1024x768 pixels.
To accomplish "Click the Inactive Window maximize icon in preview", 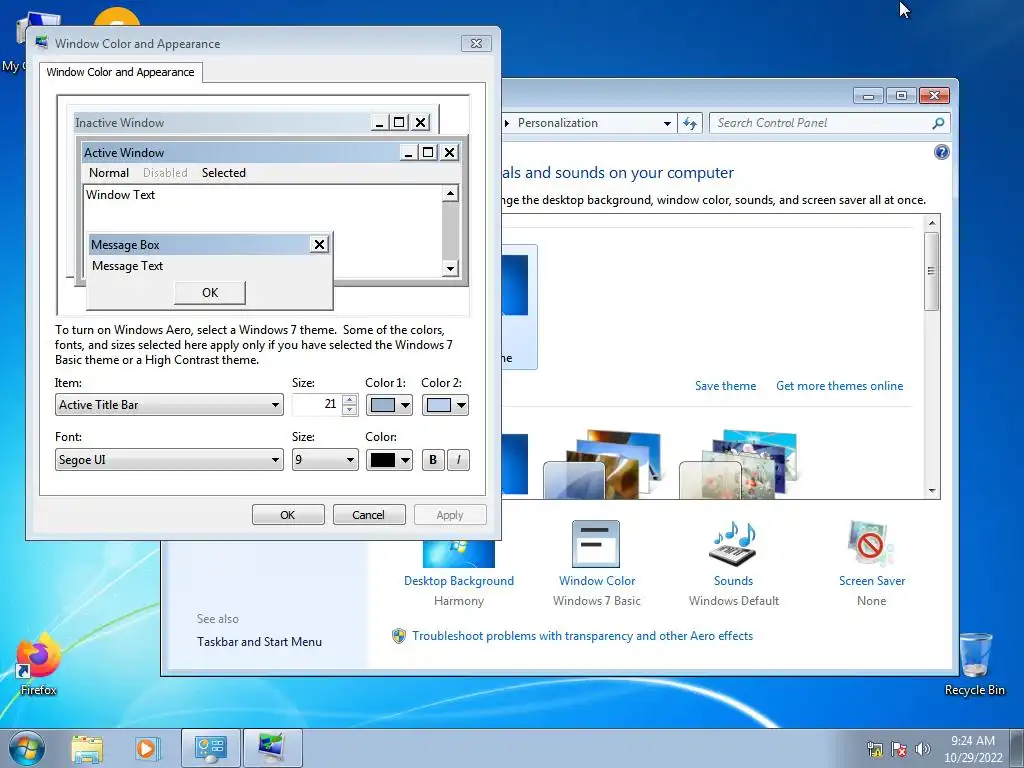I will (399, 122).
